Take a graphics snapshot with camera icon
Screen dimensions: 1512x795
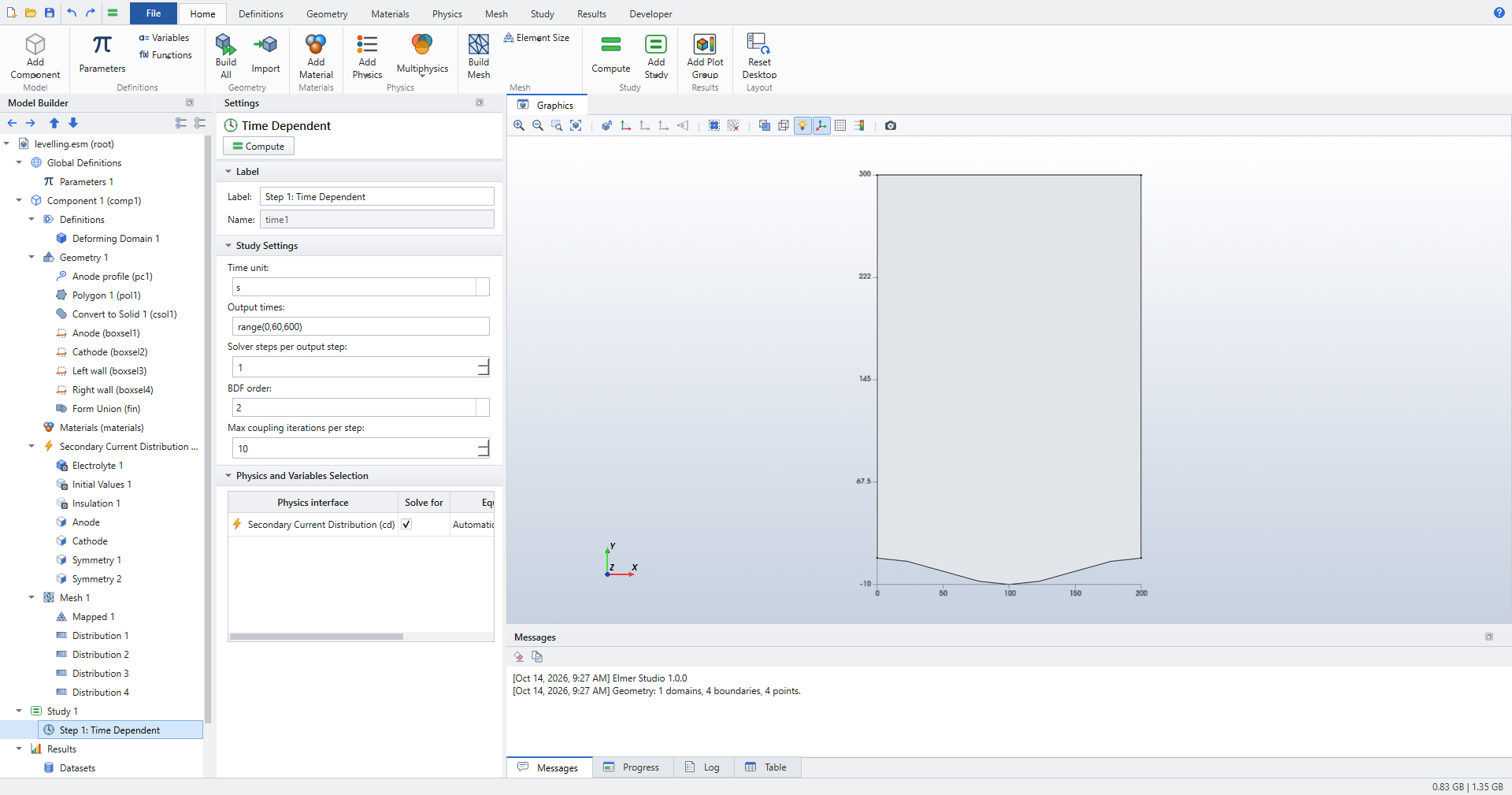[x=891, y=125]
